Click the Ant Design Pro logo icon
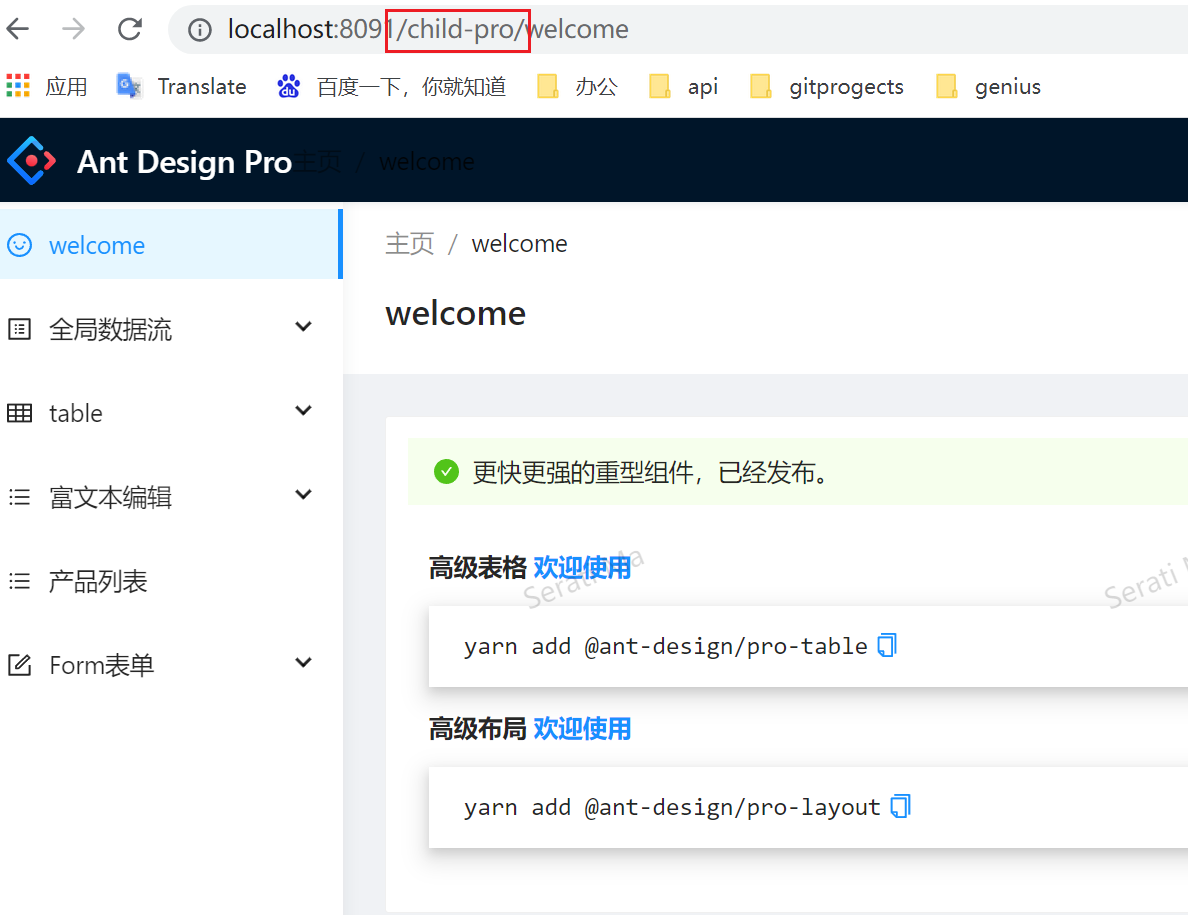 point(32,161)
